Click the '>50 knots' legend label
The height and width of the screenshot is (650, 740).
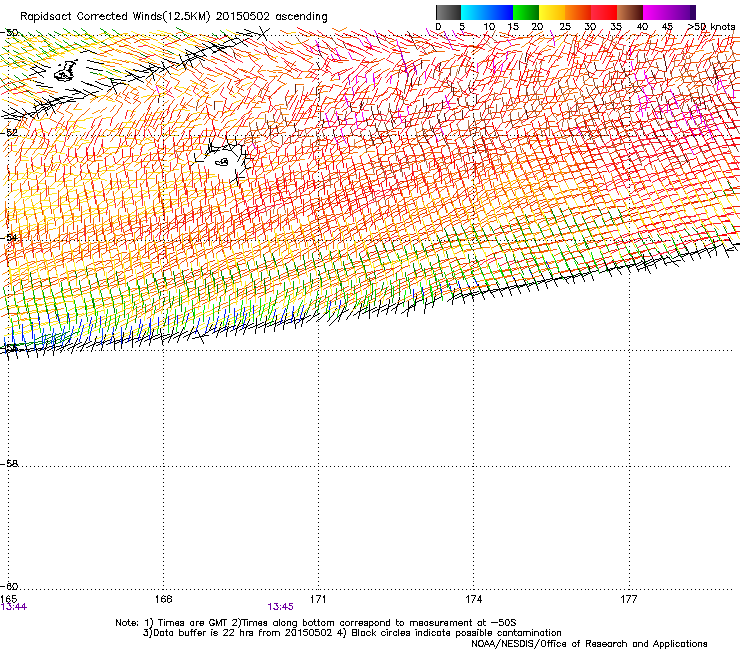711,27
